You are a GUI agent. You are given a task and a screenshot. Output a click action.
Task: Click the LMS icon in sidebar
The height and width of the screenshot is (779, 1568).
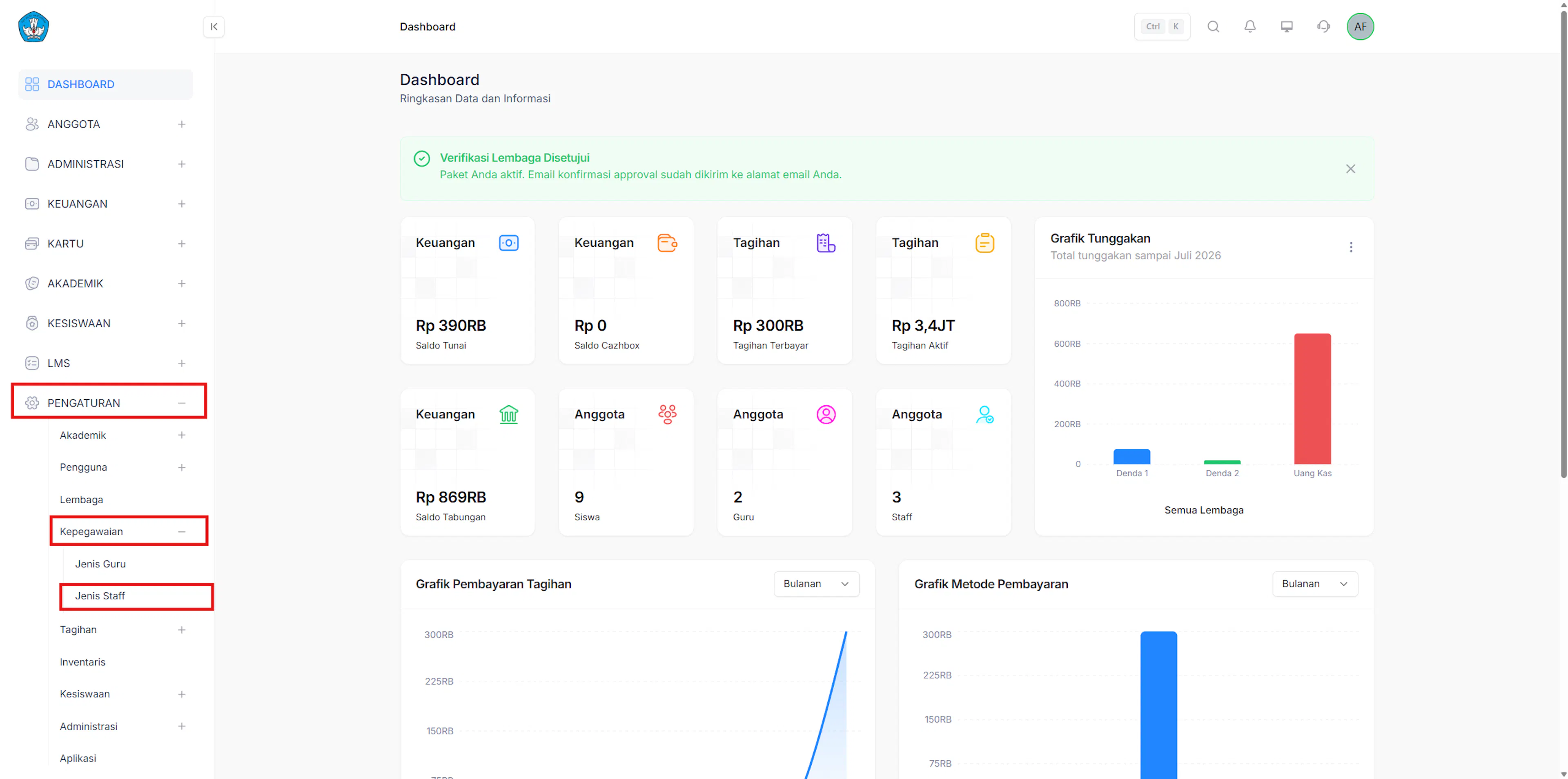point(32,364)
